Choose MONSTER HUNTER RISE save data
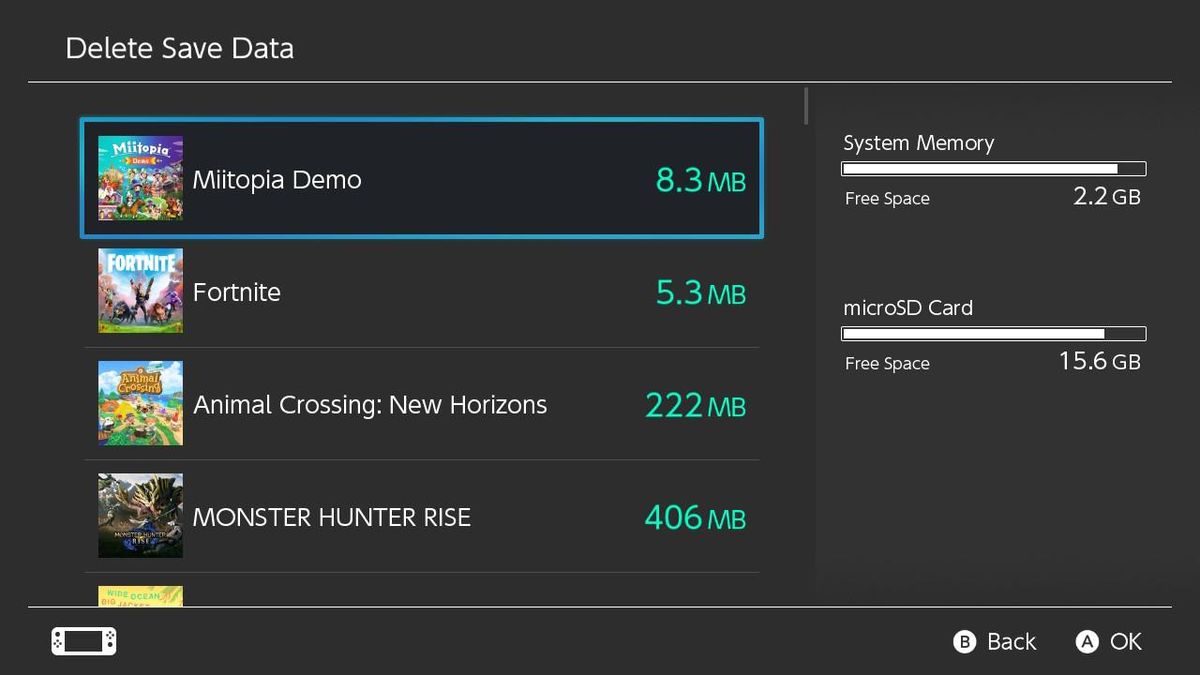The width and height of the screenshot is (1200, 675). [x=421, y=516]
